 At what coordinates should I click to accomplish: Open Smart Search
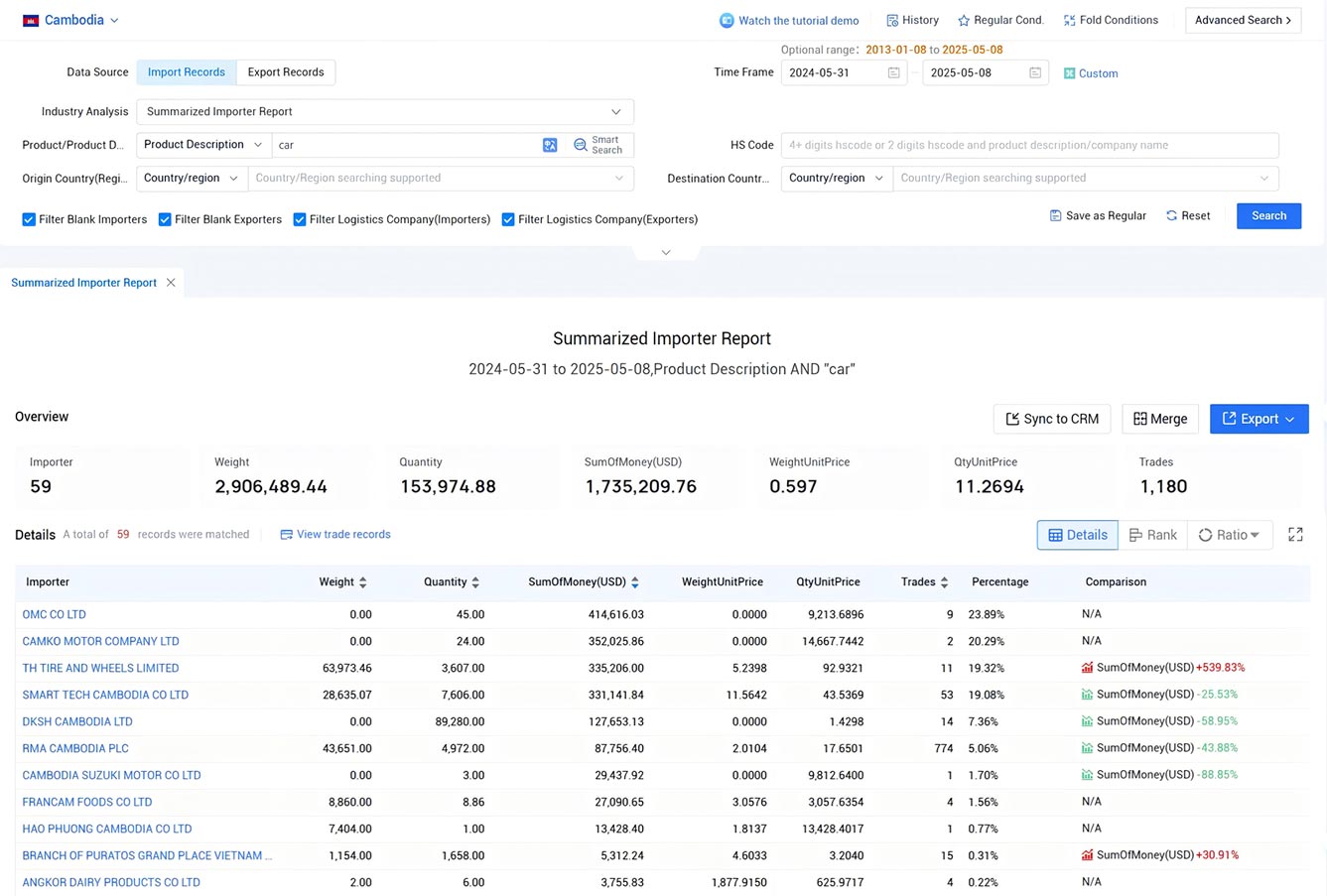(x=598, y=145)
